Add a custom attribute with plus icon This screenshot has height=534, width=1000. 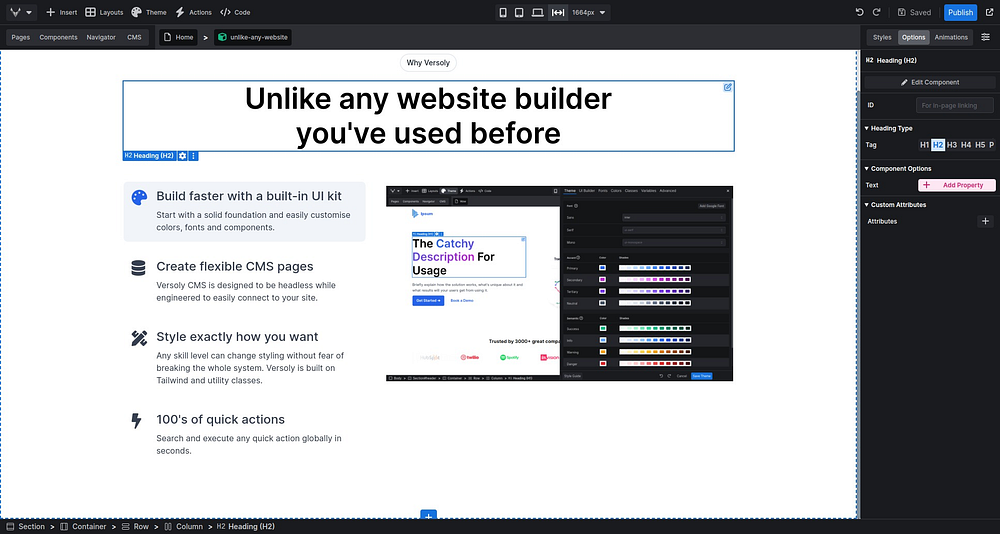[985, 221]
